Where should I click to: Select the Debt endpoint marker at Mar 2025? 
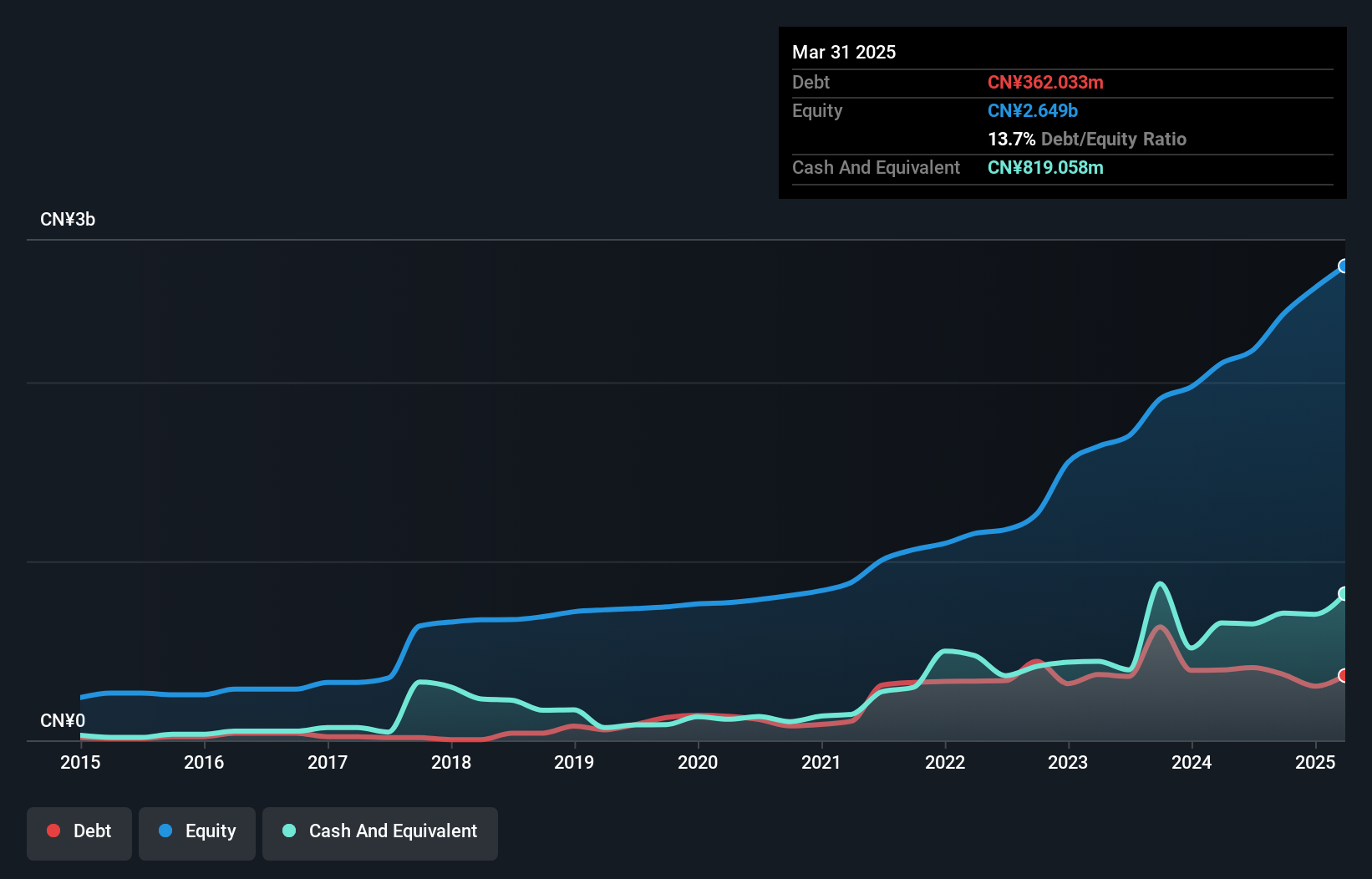click(x=1344, y=675)
